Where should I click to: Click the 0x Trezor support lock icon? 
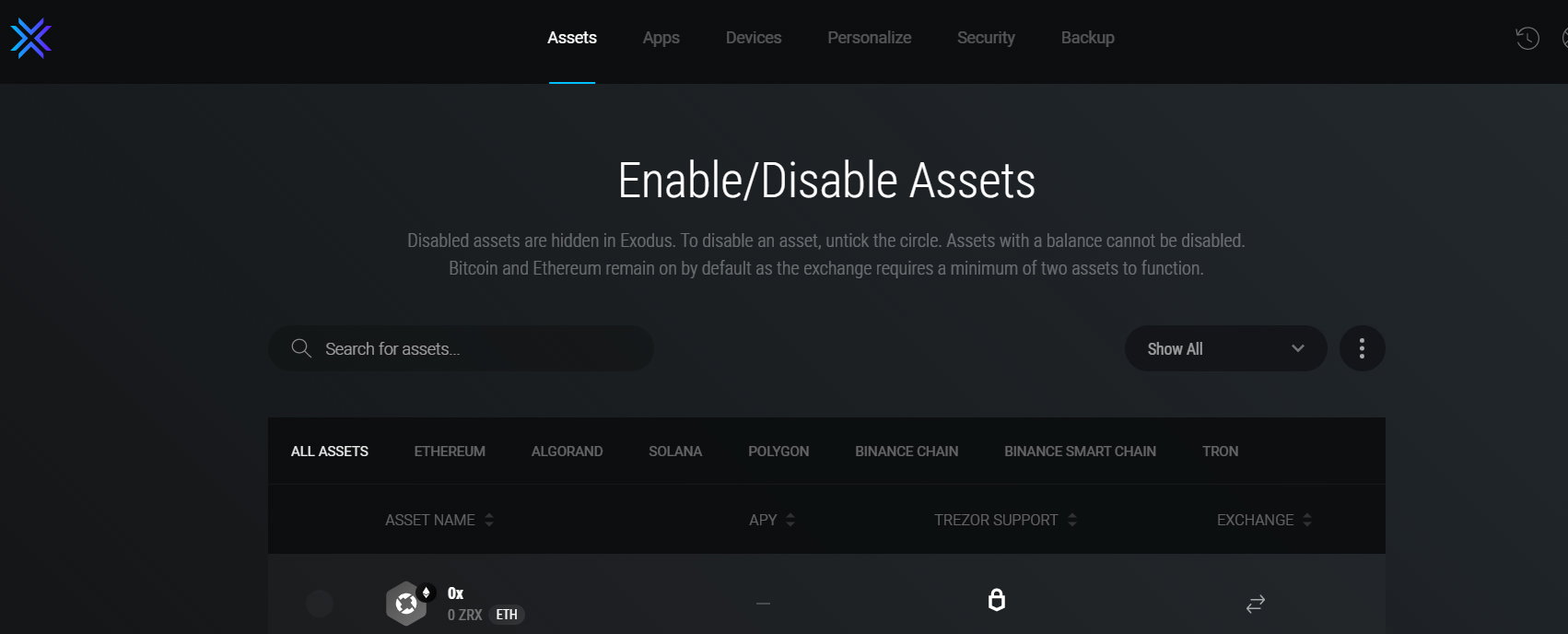pyautogui.click(x=996, y=600)
